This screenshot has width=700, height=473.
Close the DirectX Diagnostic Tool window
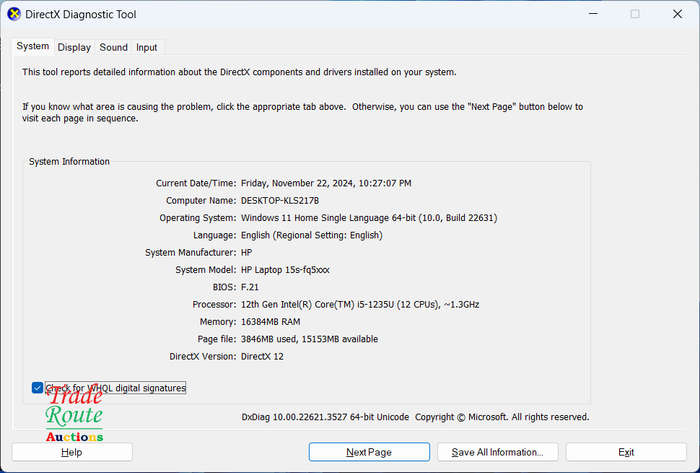[677, 14]
